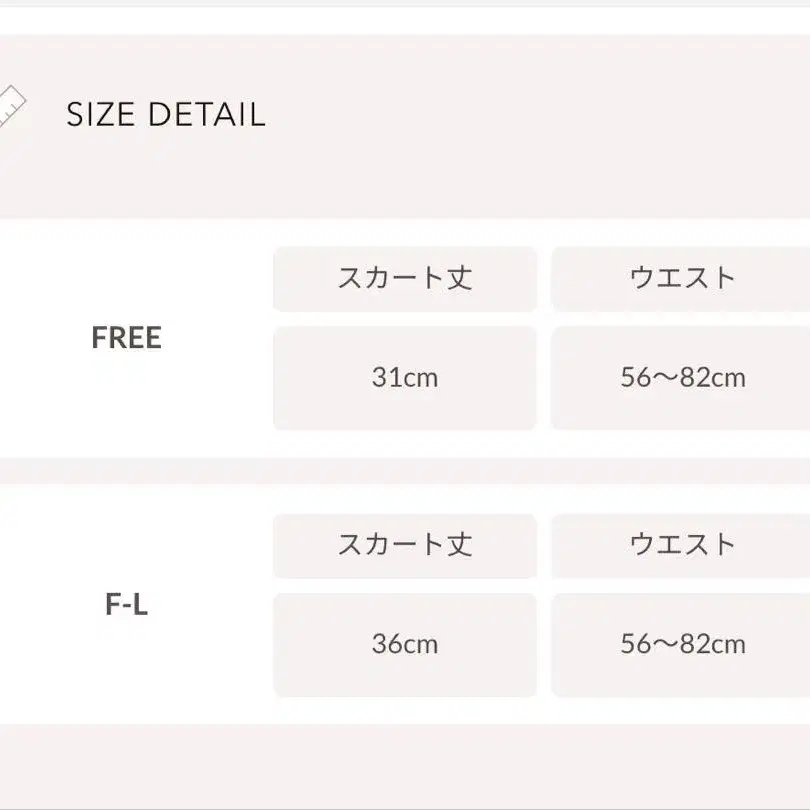This screenshot has width=810, height=810.
Task: Select the 36cm skirt length cell
Action: pos(404,644)
